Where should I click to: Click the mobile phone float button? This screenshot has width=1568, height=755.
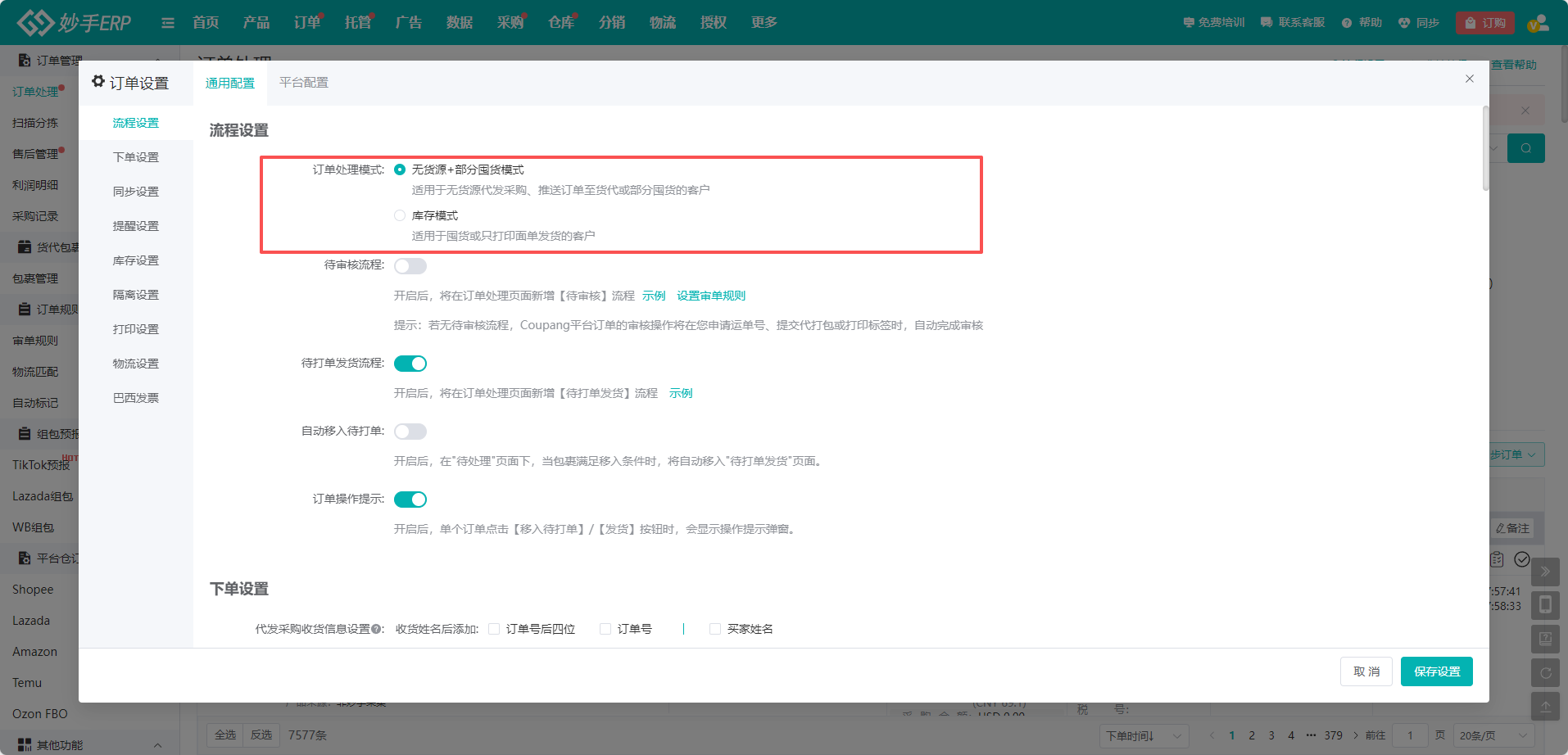(1545, 605)
